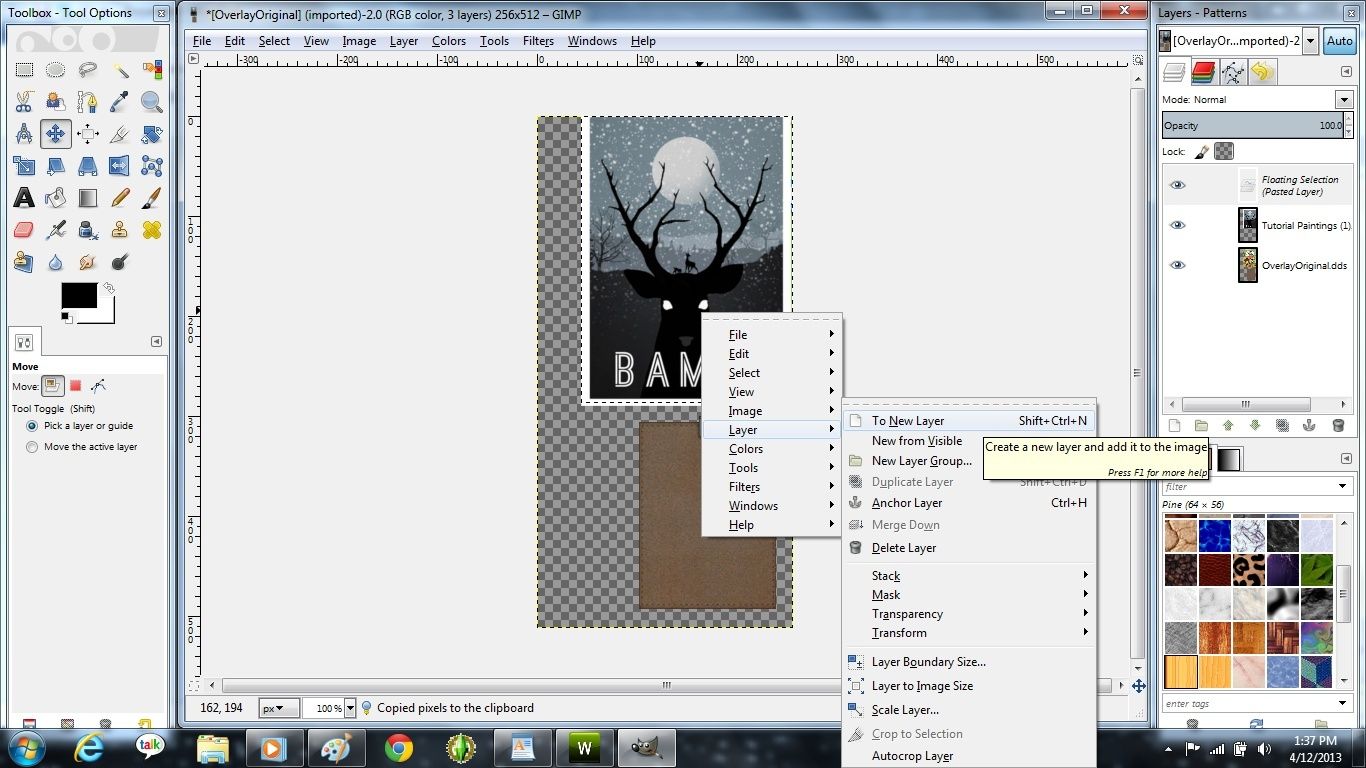
Task: Expand the Mask submenu
Action: point(969,595)
